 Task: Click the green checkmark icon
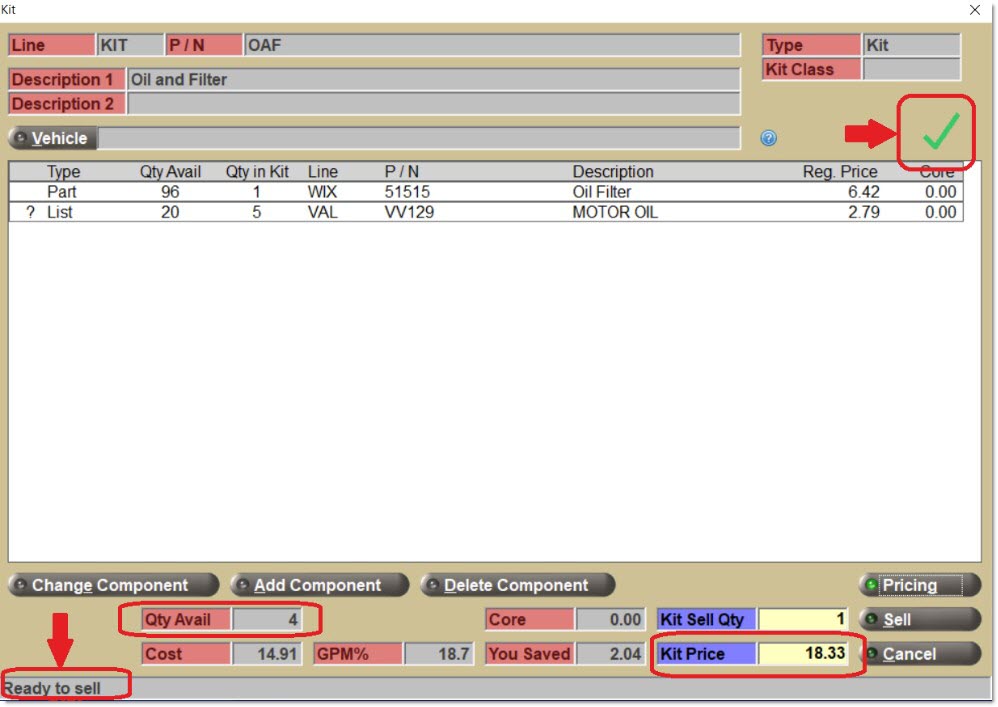pyautogui.click(x=939, y=131)
